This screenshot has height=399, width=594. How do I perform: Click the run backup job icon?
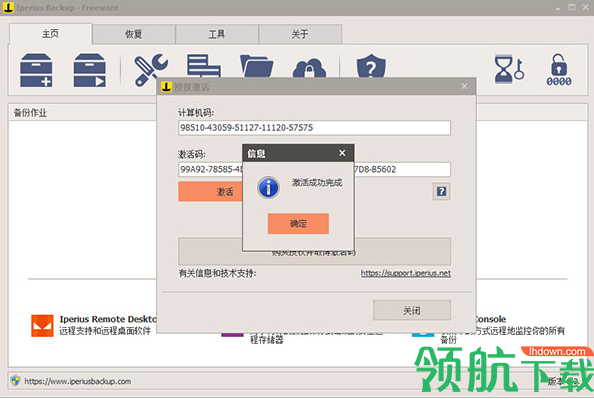point(89,70)
